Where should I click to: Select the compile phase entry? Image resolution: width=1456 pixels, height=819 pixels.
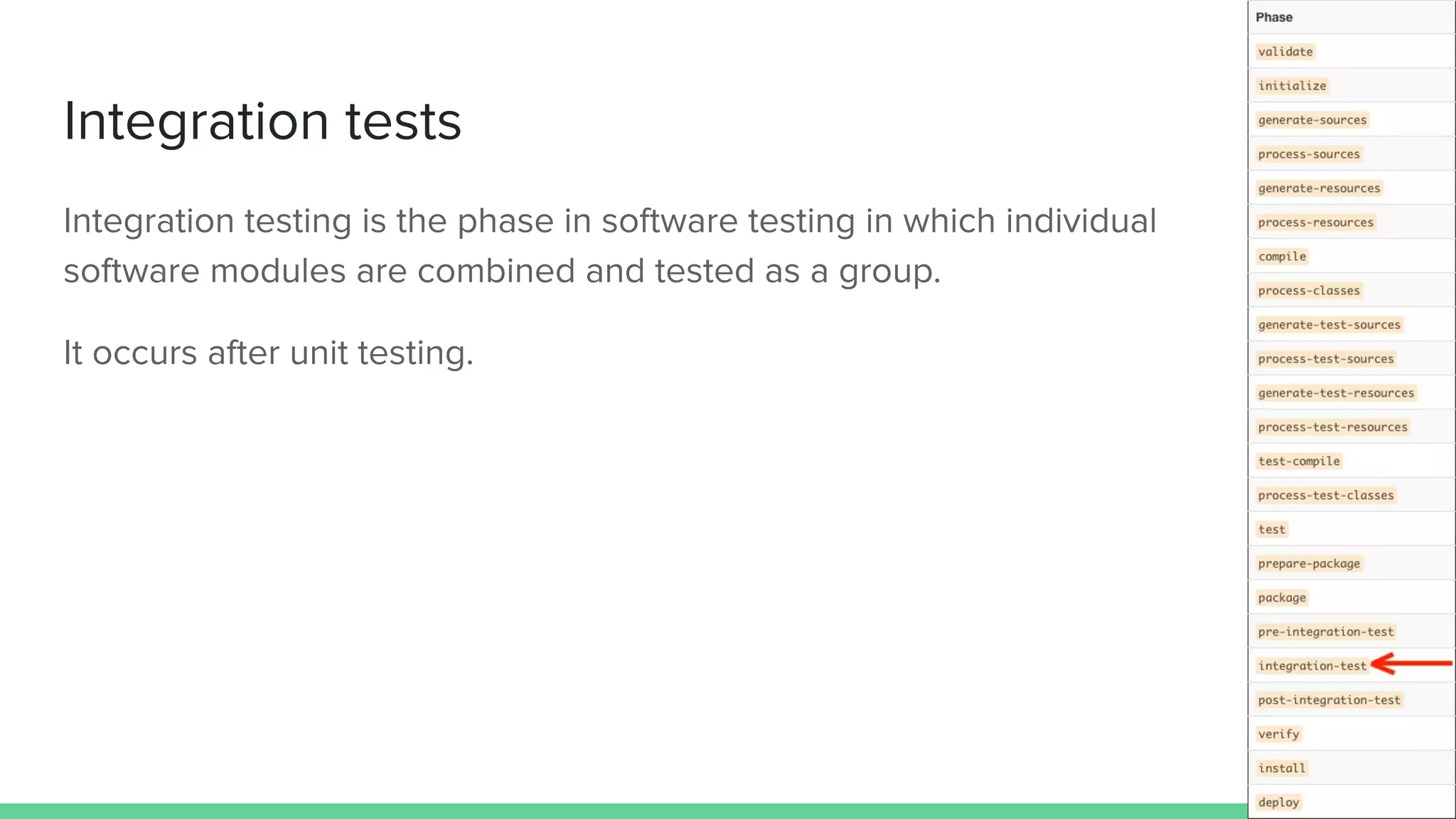point(1282,257)
